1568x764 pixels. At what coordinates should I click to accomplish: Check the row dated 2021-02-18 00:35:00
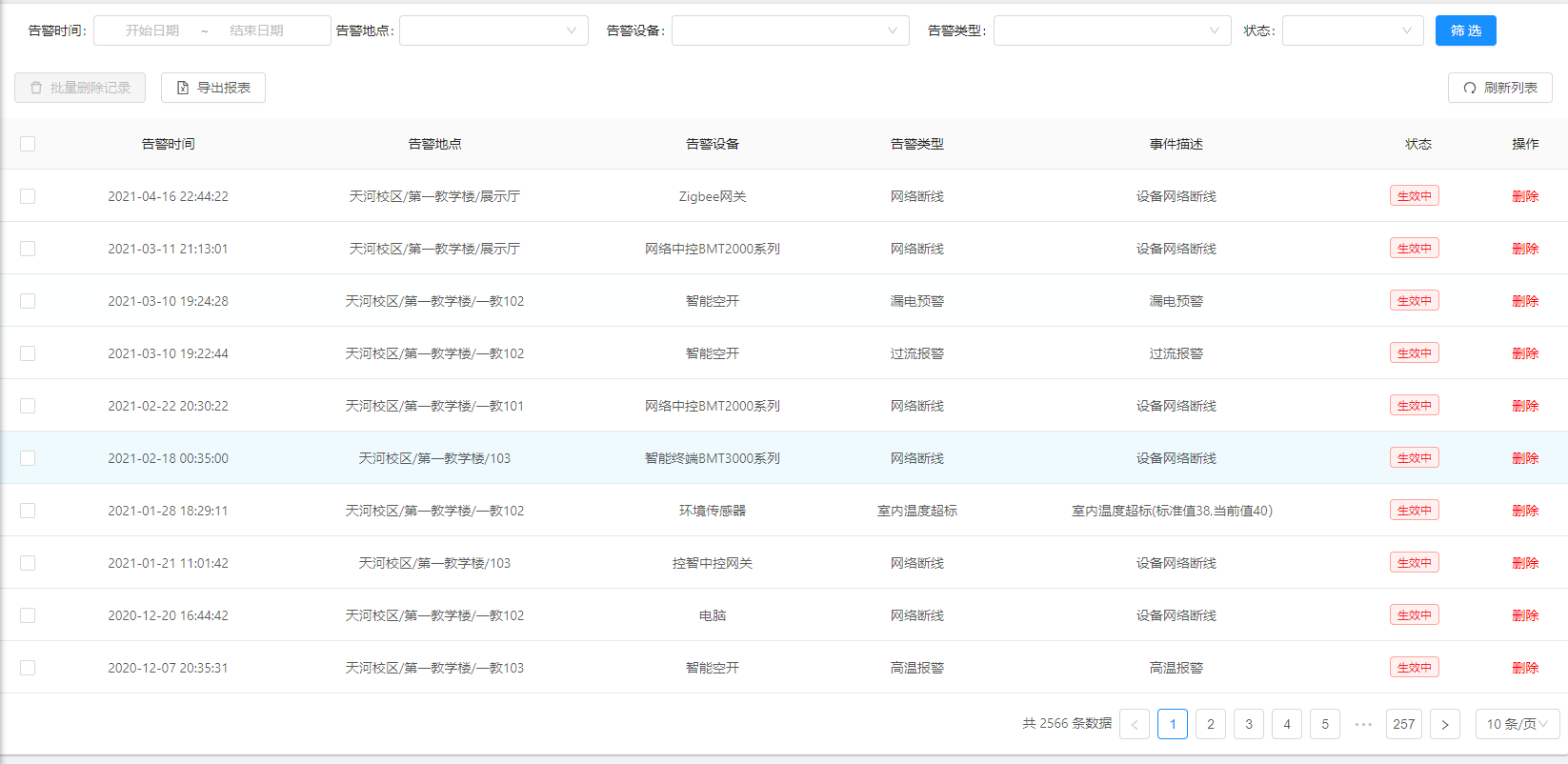(28, 458)
